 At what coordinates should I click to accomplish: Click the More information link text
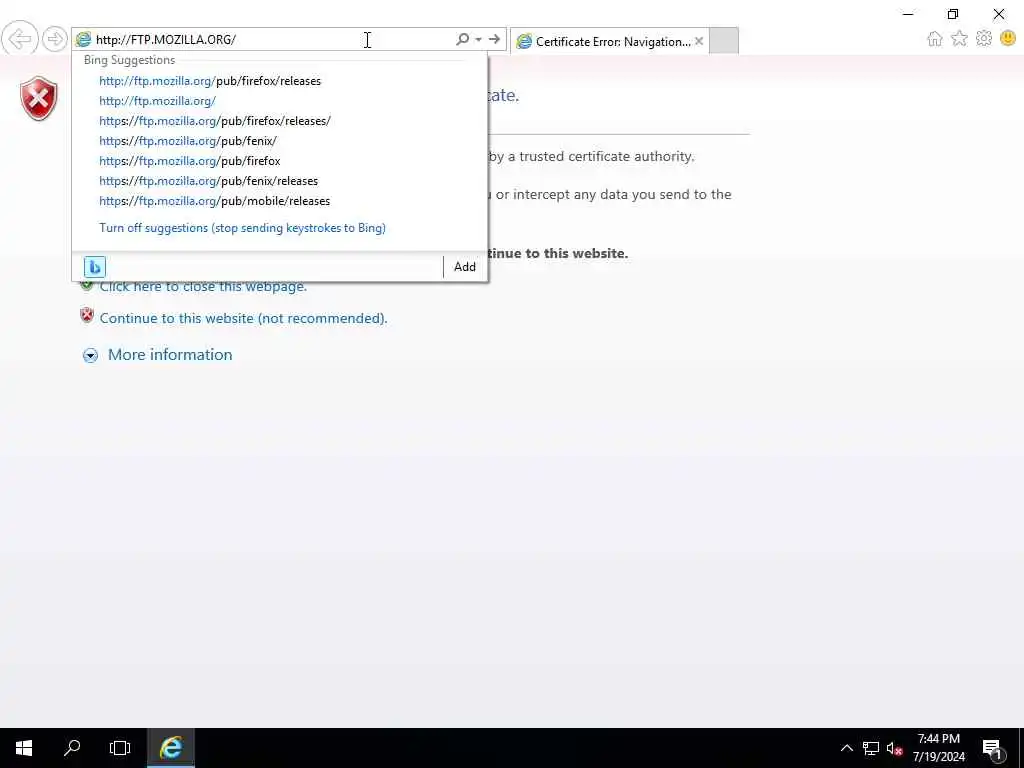[170, 355]
